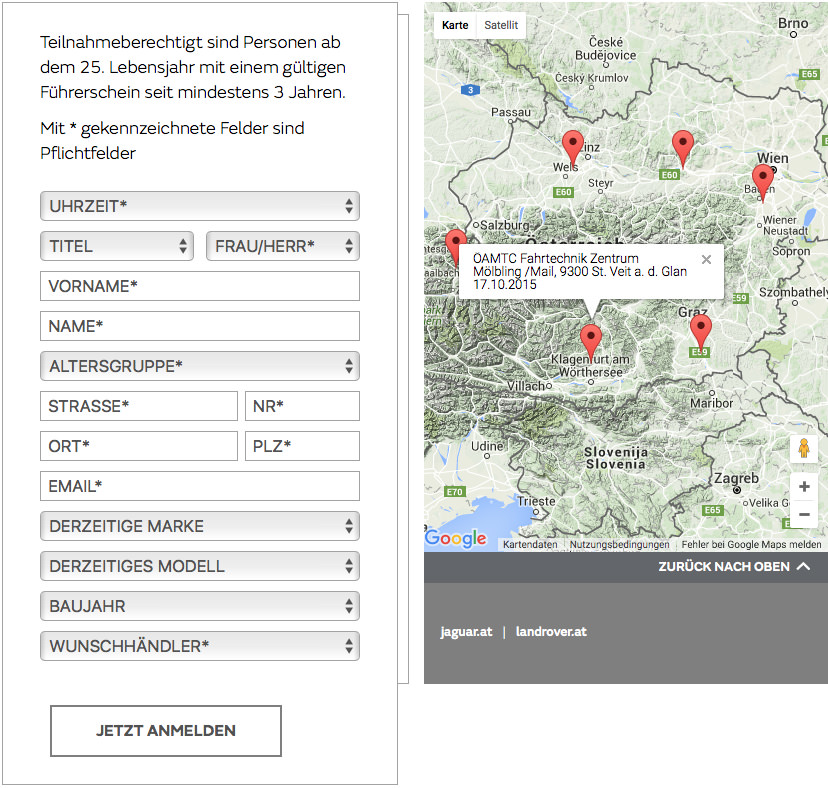The image size is (828, 788).
Task: Click the Szombathely label on the map
Action: point(793,293)
